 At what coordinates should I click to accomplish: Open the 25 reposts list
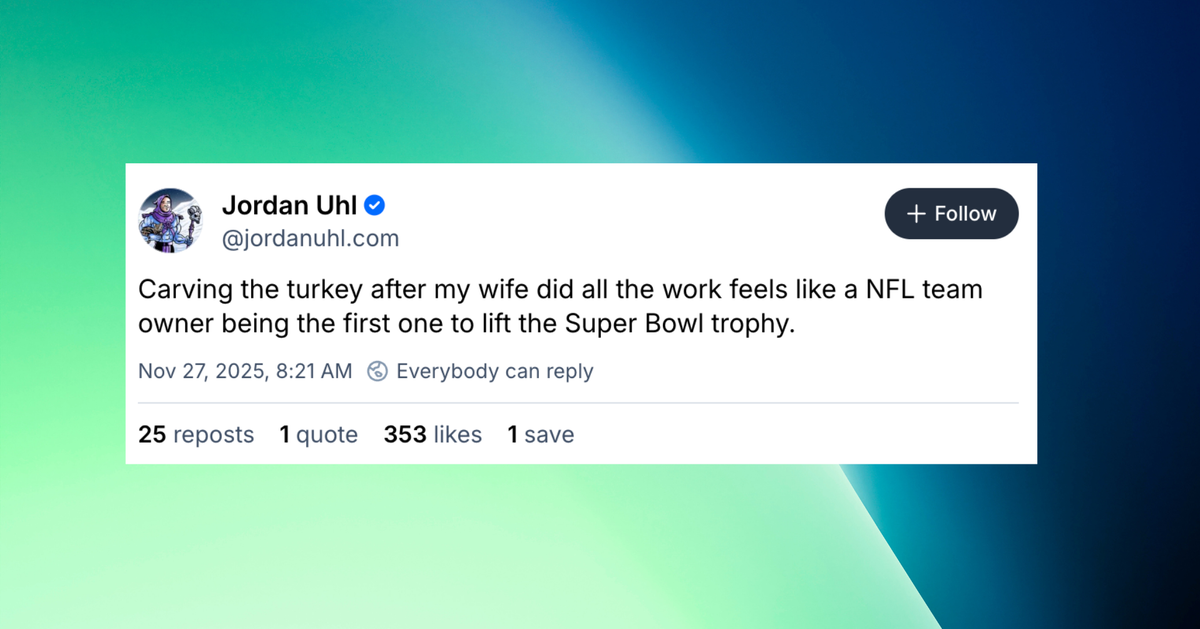coord(196,434)
